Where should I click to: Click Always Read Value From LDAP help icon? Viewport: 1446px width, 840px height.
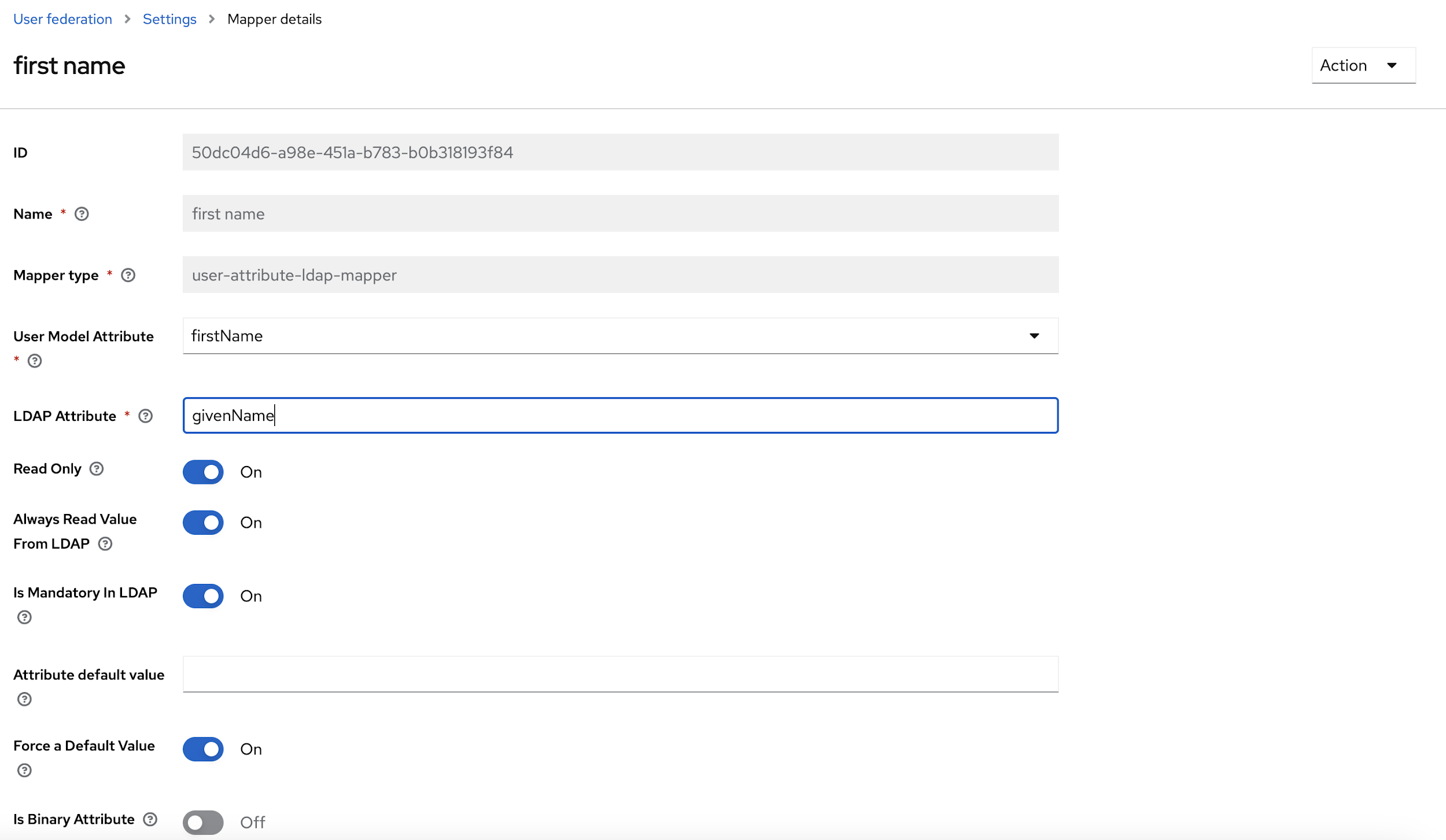[105, 543]
